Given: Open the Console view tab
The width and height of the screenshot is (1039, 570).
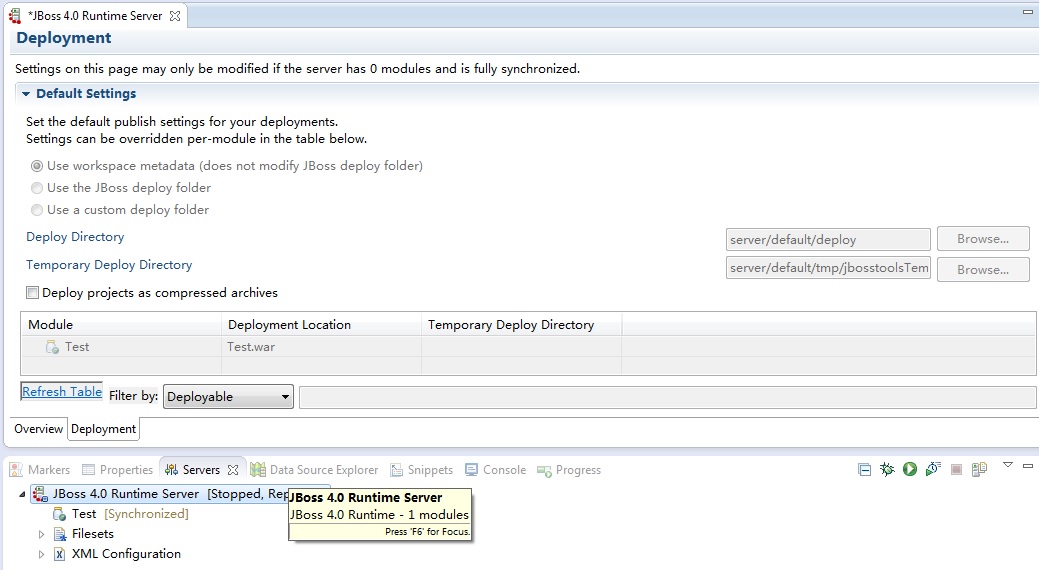Looking at the screenshot, I should pos(496,470).
